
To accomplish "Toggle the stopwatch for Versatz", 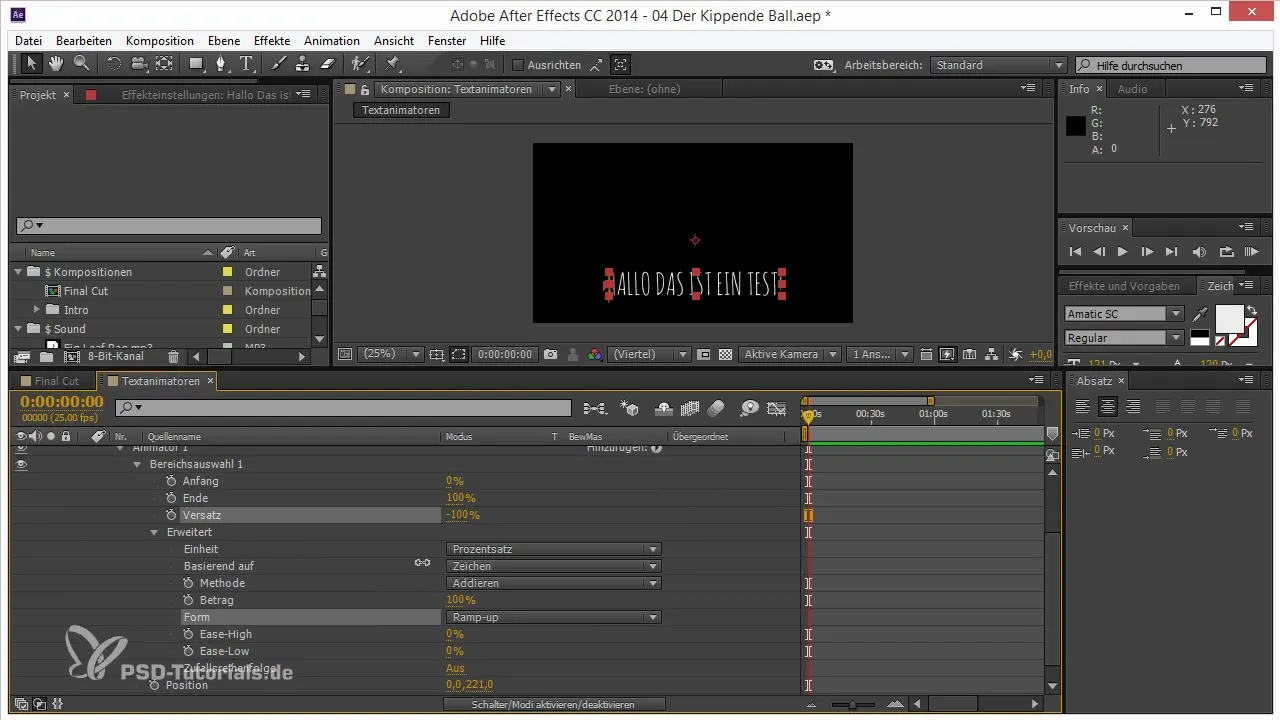I will pos(171,515).
